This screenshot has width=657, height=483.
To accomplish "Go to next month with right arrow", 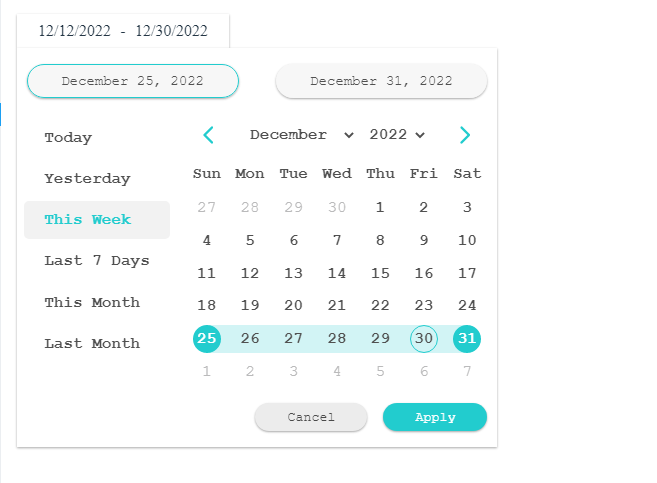I will point(465,135).
